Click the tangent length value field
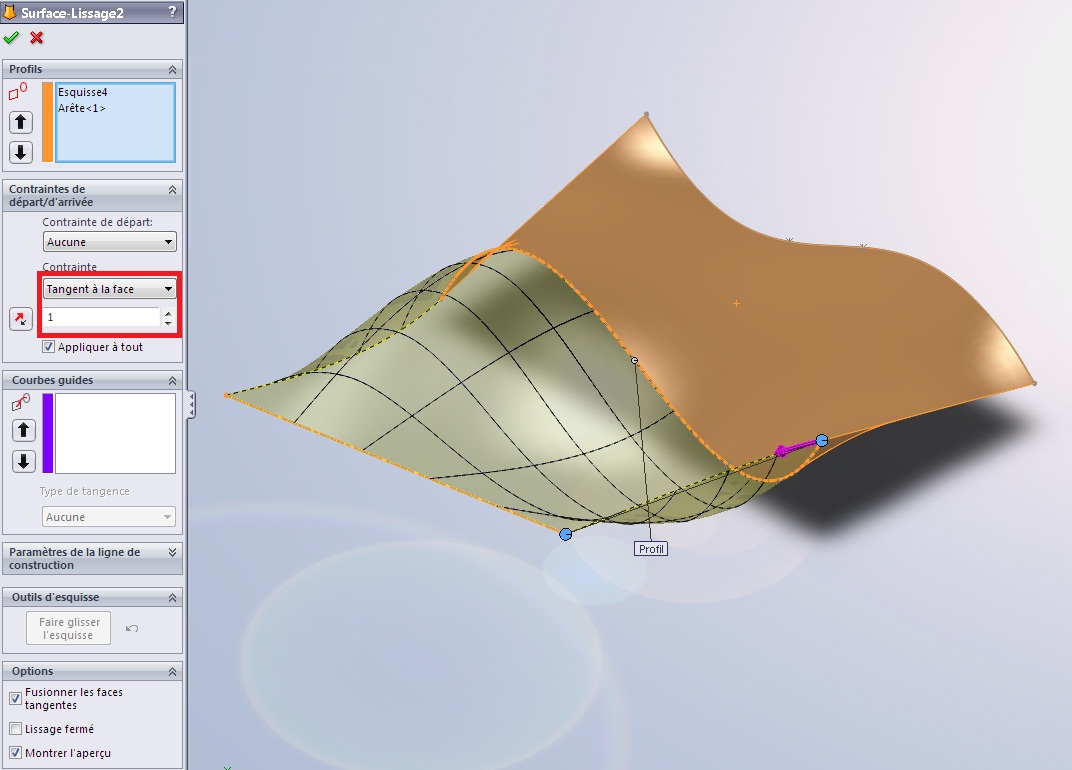This screenshot has width=1072, height=770. click(101, 318)
